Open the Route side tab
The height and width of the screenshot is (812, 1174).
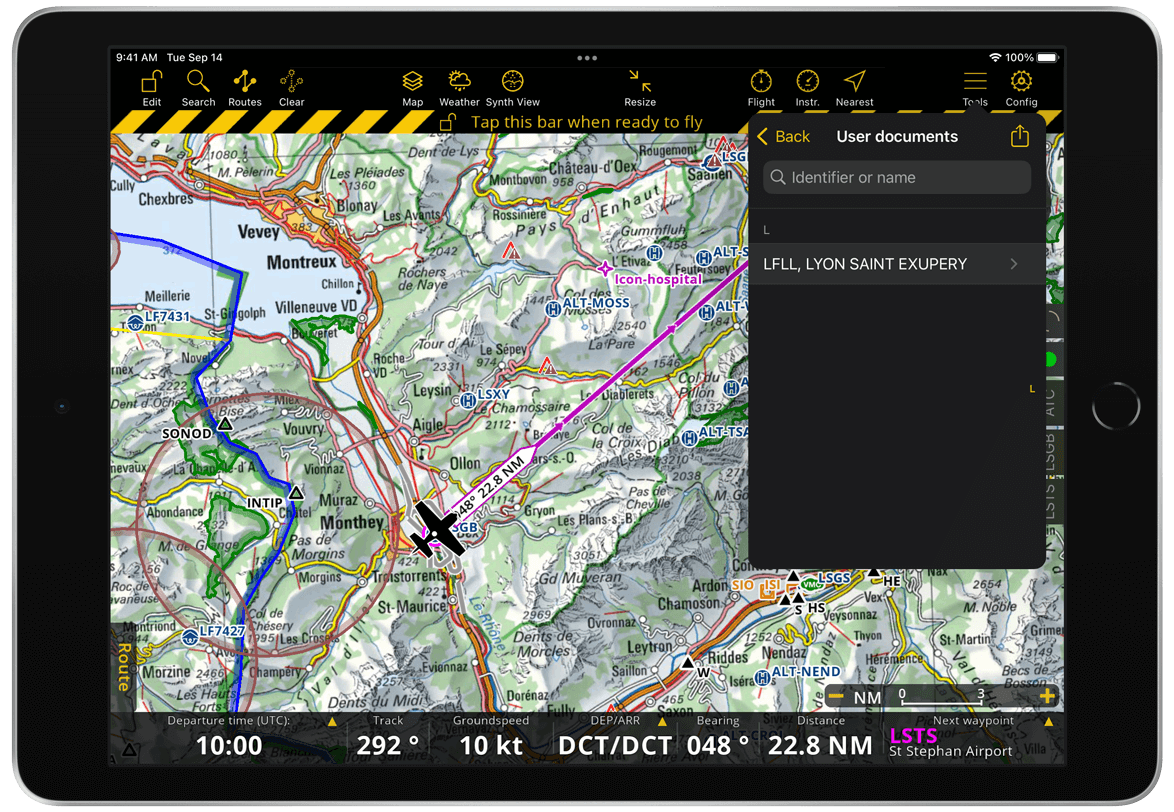tap(124, 665)
